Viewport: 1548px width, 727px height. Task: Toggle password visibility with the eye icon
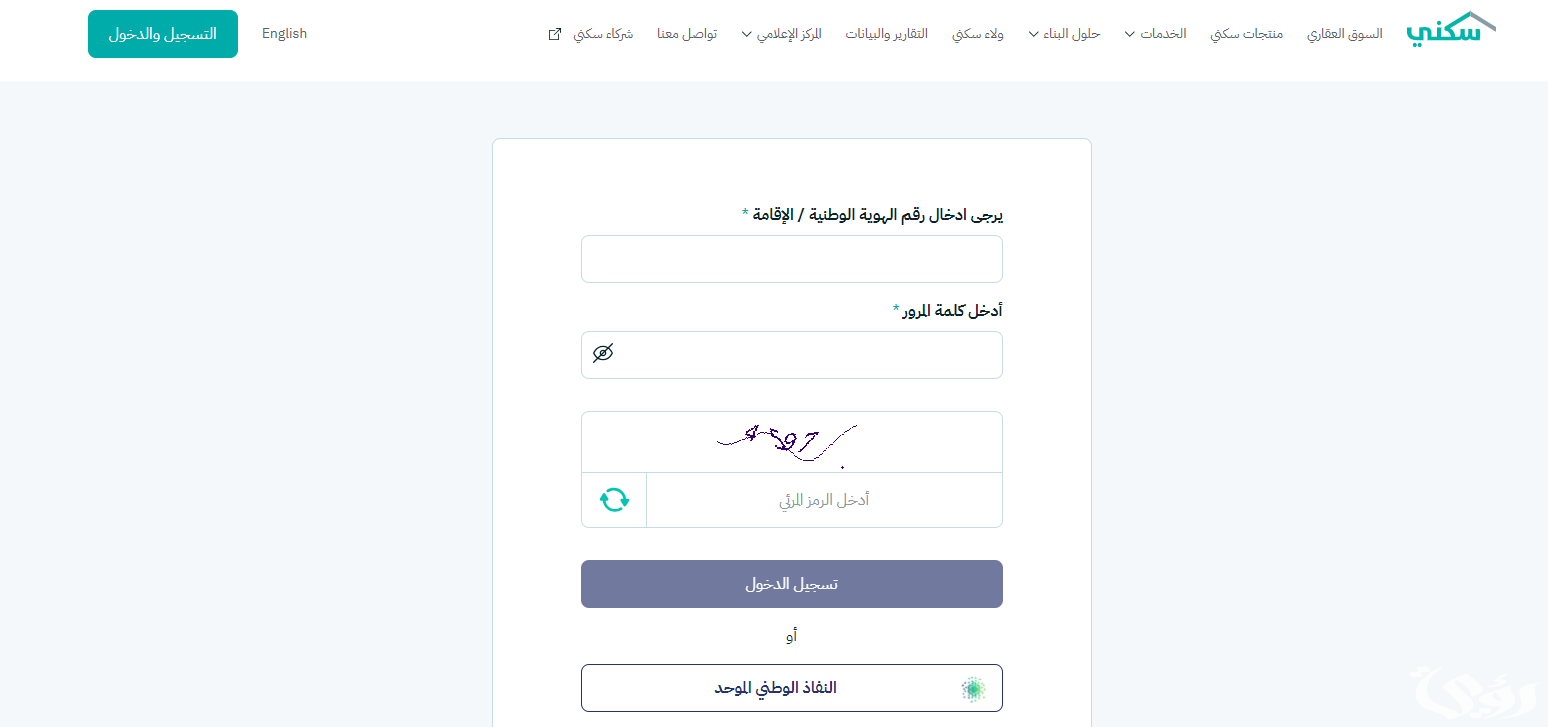[x=603, y=353]
